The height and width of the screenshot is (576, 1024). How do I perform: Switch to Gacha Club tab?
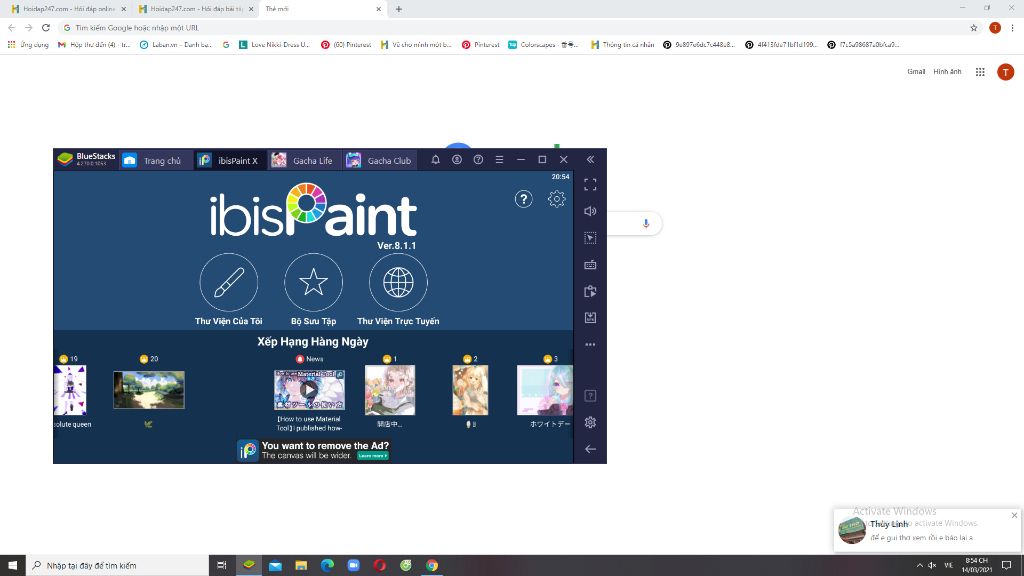pyautogui.click(x=379, y=161)
